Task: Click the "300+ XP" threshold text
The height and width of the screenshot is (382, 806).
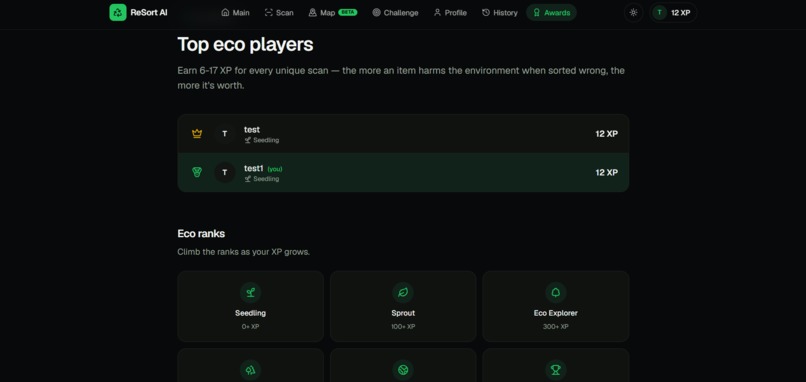Action: [x=556, y=326]
